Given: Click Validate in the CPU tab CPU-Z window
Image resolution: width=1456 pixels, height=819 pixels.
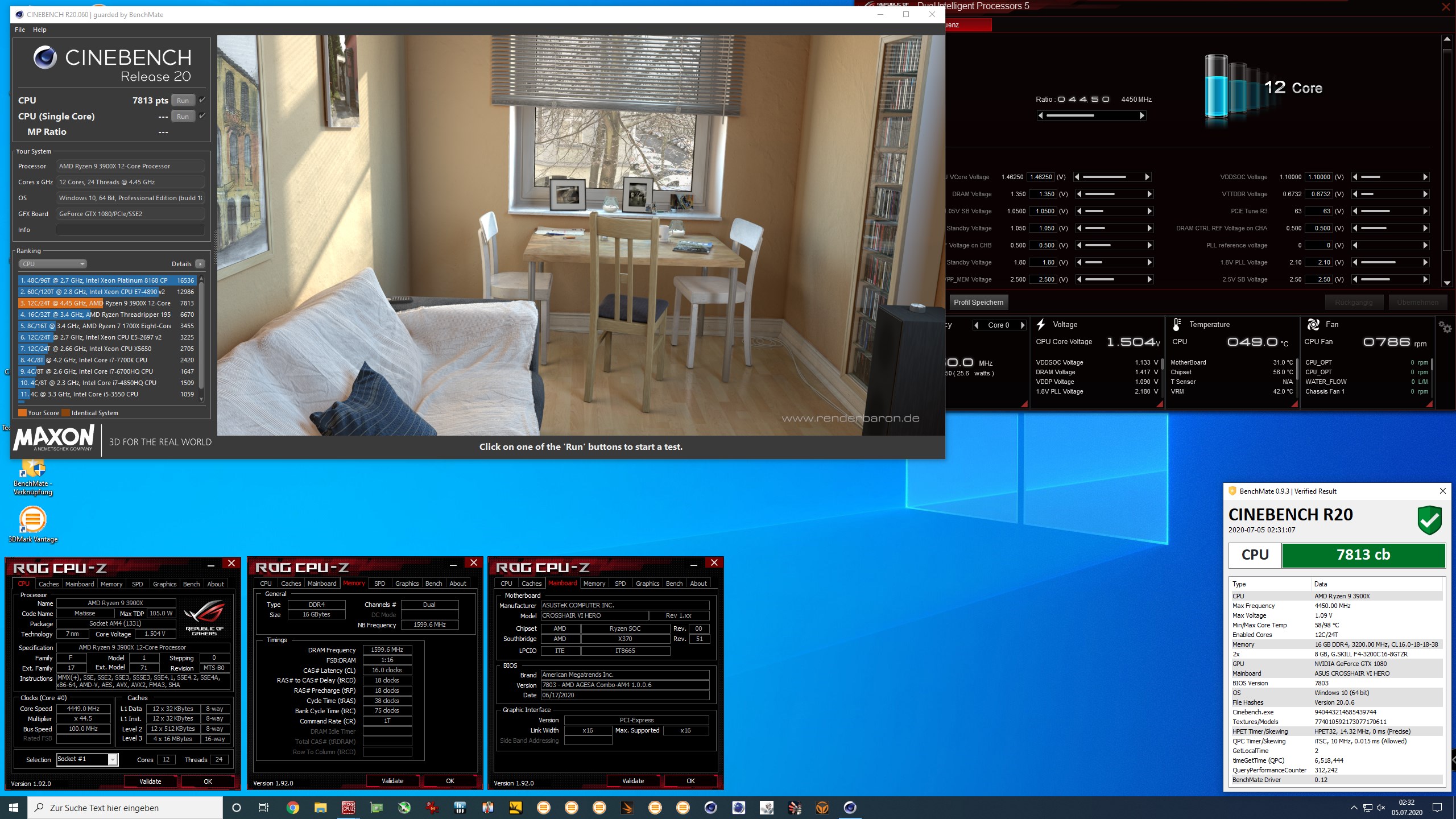Looking at the screenshot, I should pyautogui.click(x=151, y=781).
